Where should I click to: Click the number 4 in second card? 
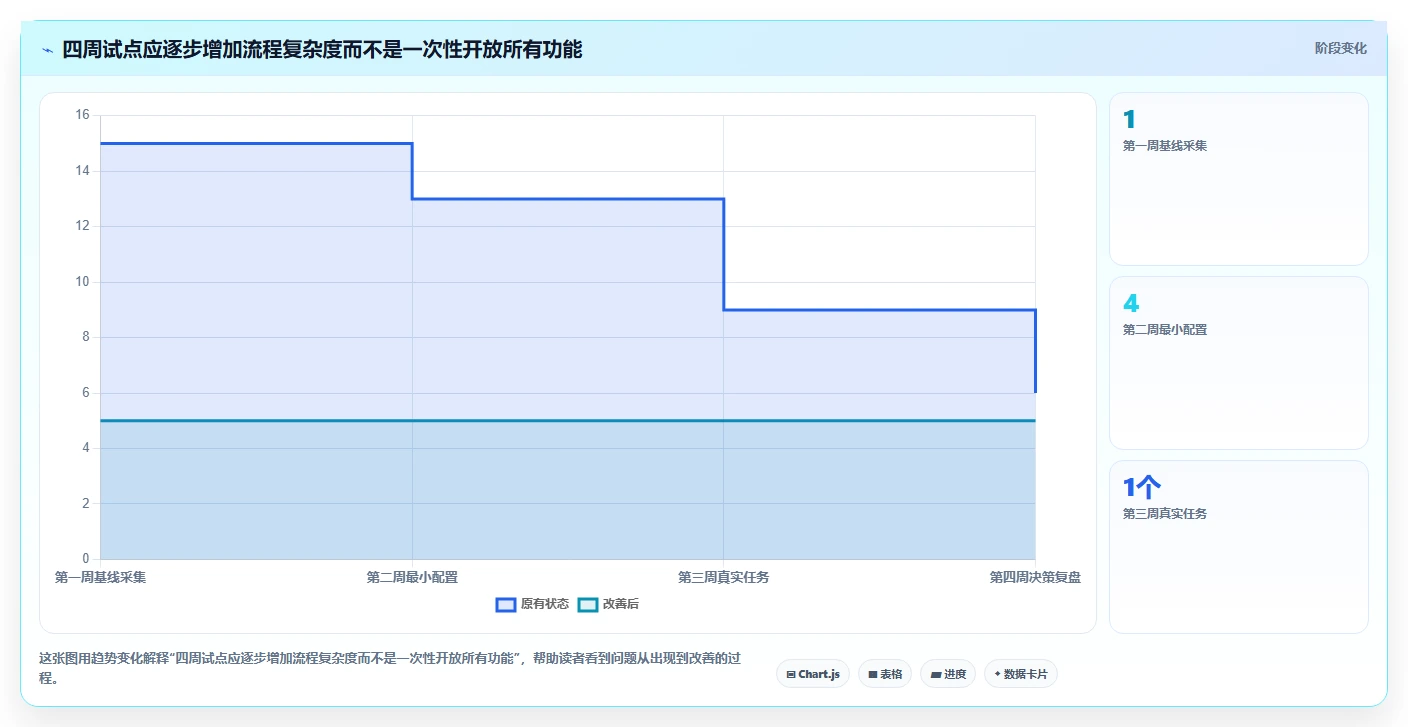tap(1131, 303)
